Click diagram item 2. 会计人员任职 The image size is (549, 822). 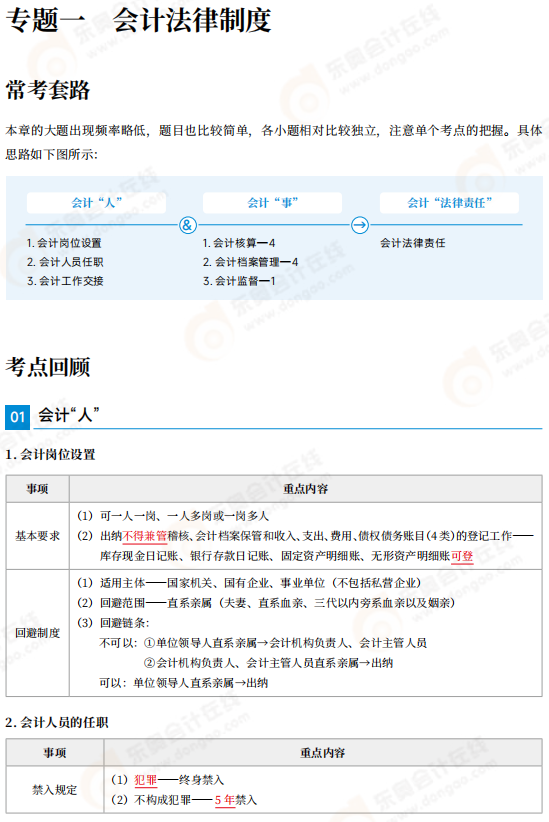click(65, 262)
